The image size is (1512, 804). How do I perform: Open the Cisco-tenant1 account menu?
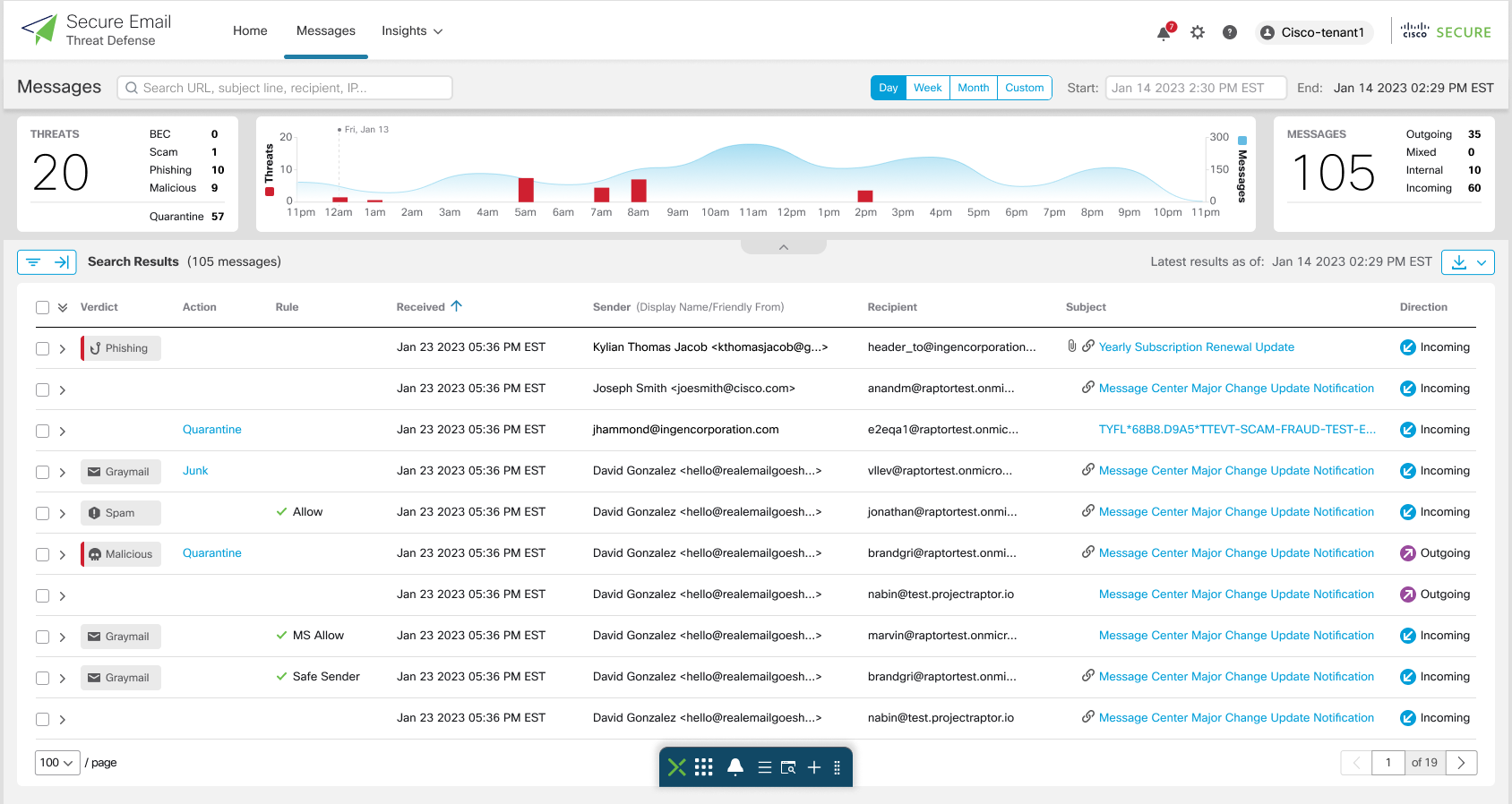coord(1314,32)
